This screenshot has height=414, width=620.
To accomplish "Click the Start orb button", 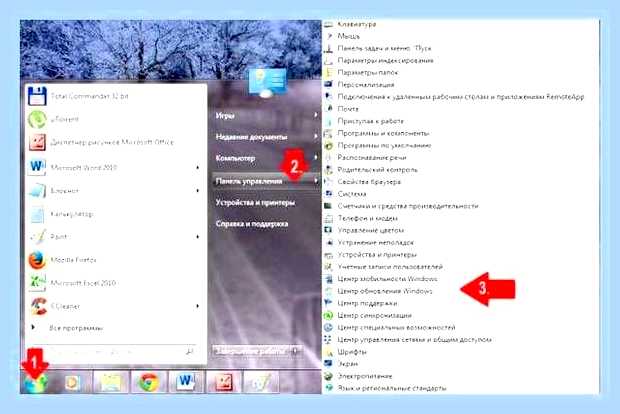I will pos(35,383).
